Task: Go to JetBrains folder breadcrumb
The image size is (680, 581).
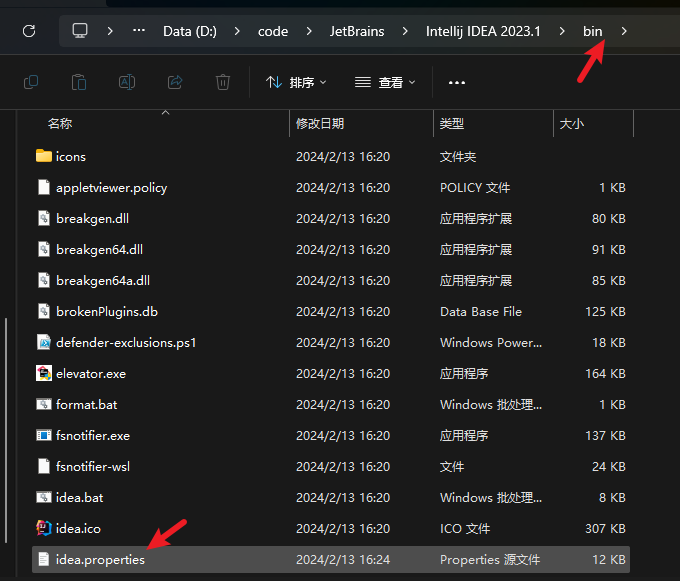Action: click(357, 31)
